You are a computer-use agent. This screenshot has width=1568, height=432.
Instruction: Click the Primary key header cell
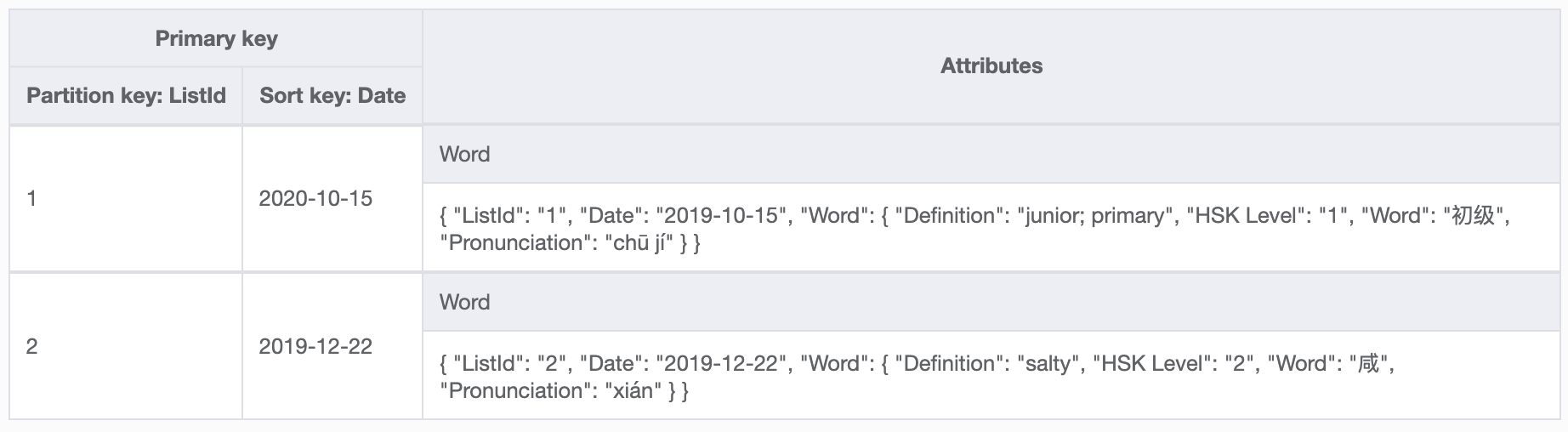[216, 39]
